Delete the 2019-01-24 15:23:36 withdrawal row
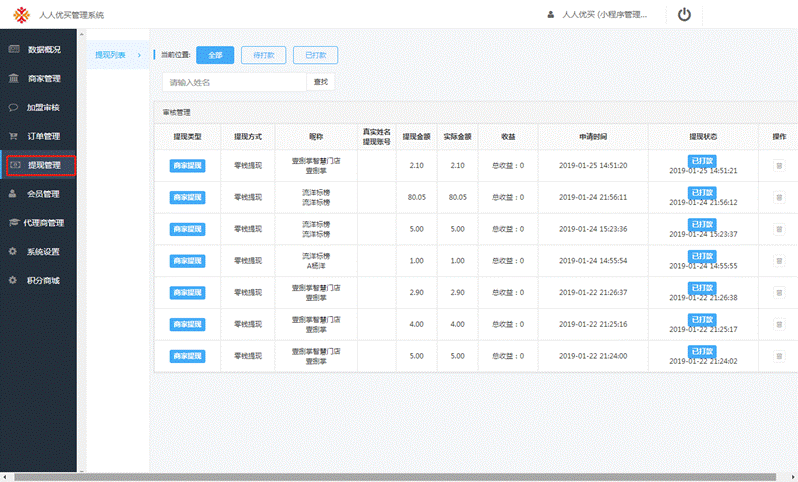Screen dimensions: 798x482 click(x=779, y=229)
